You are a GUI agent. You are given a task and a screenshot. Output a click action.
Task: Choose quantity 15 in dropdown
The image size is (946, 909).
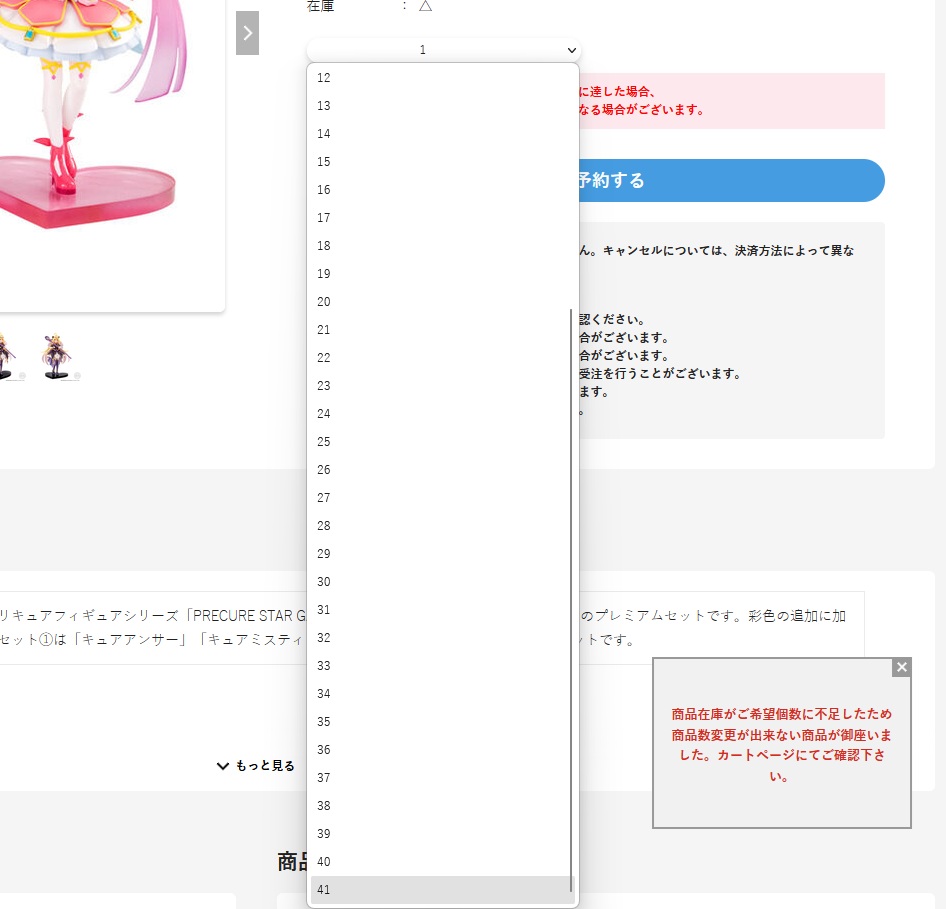click(443, 162)
